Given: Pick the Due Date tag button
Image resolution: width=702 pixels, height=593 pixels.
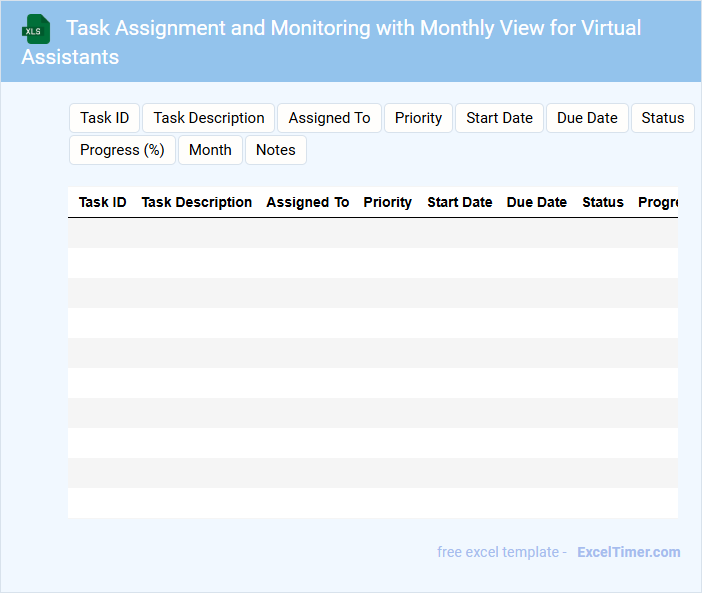Looking at the screenshot, I should (x=587, y=118).
